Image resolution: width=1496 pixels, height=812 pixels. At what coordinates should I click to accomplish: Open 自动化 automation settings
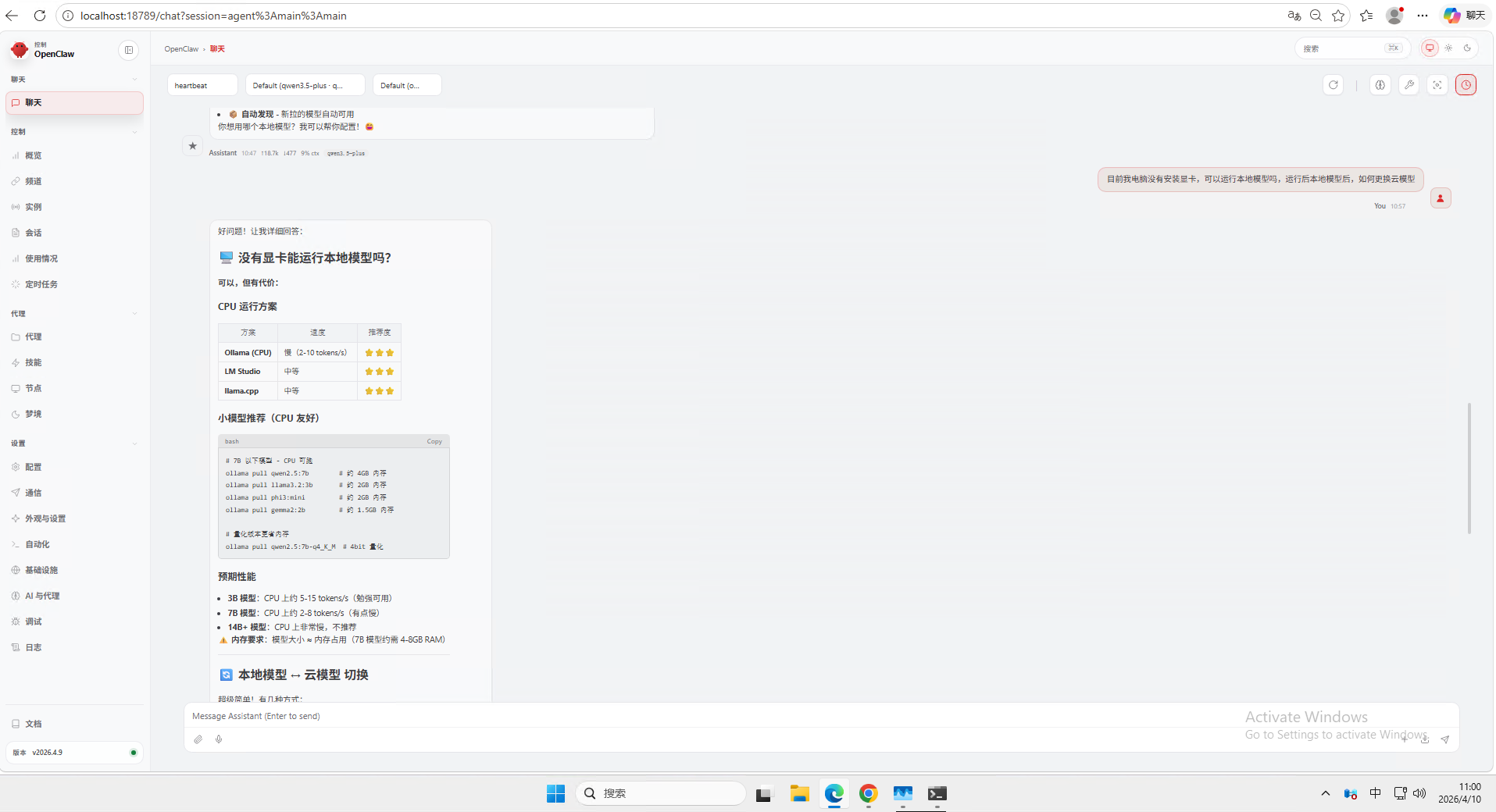tap(74, 544)
